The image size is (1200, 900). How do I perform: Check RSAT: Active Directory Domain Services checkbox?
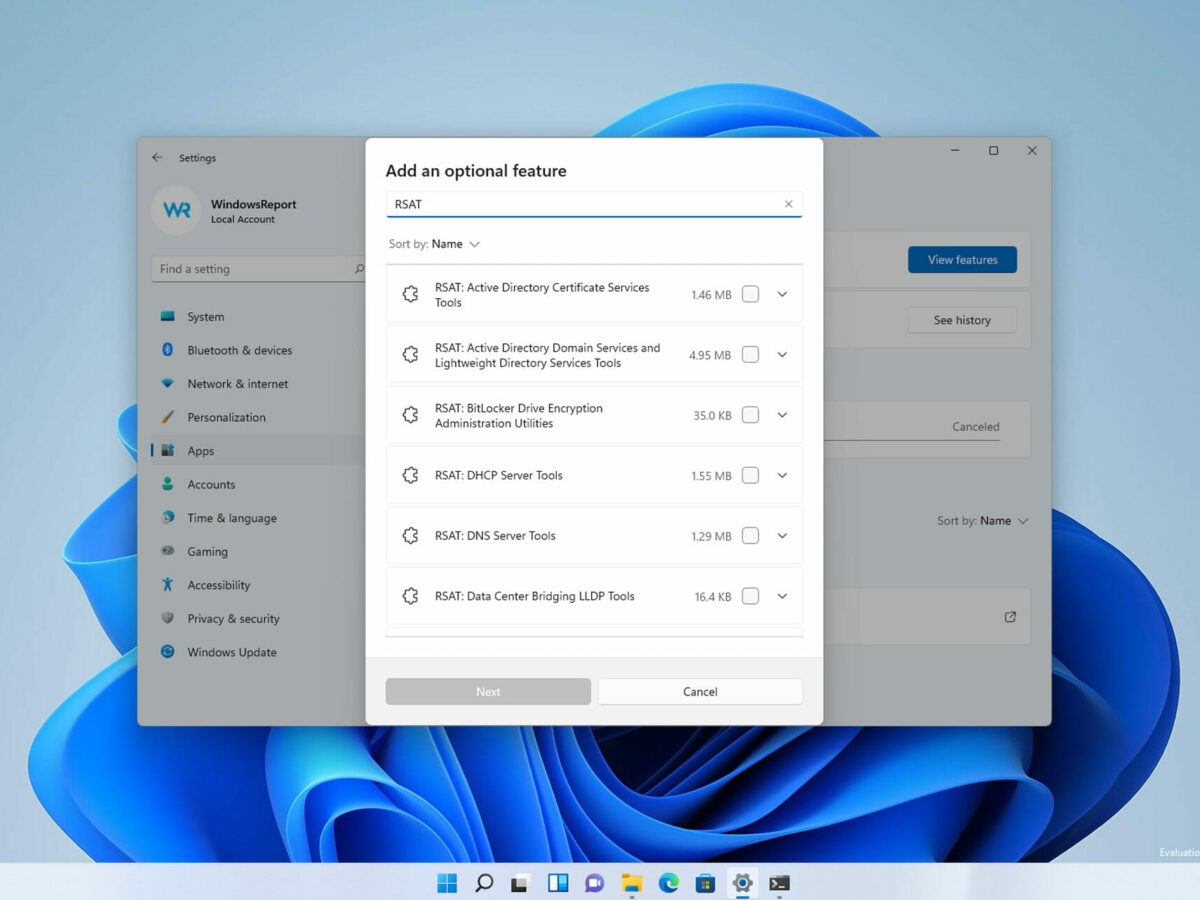pos(750,354)
